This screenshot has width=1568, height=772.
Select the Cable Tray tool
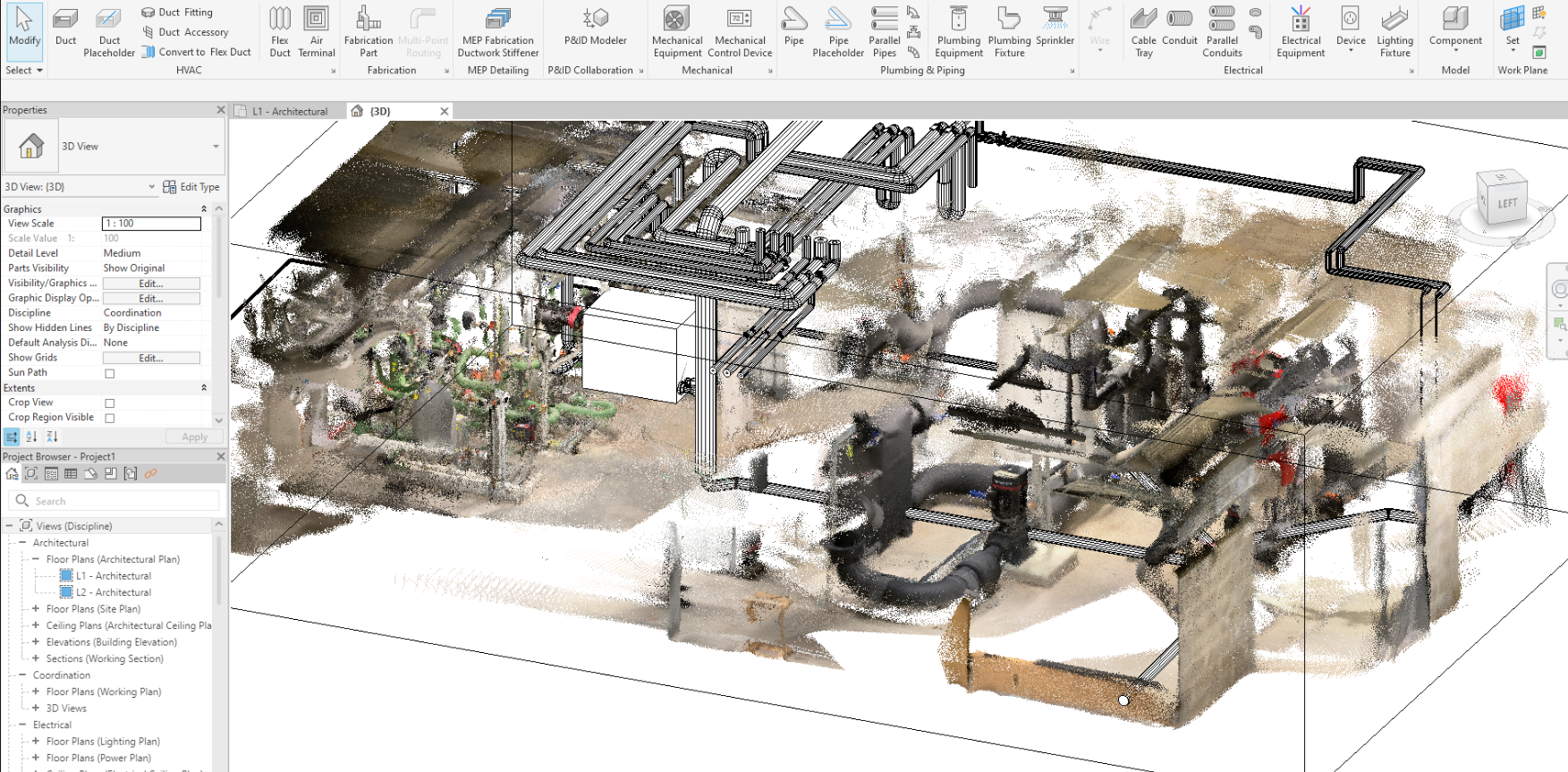coord(1143,32)
